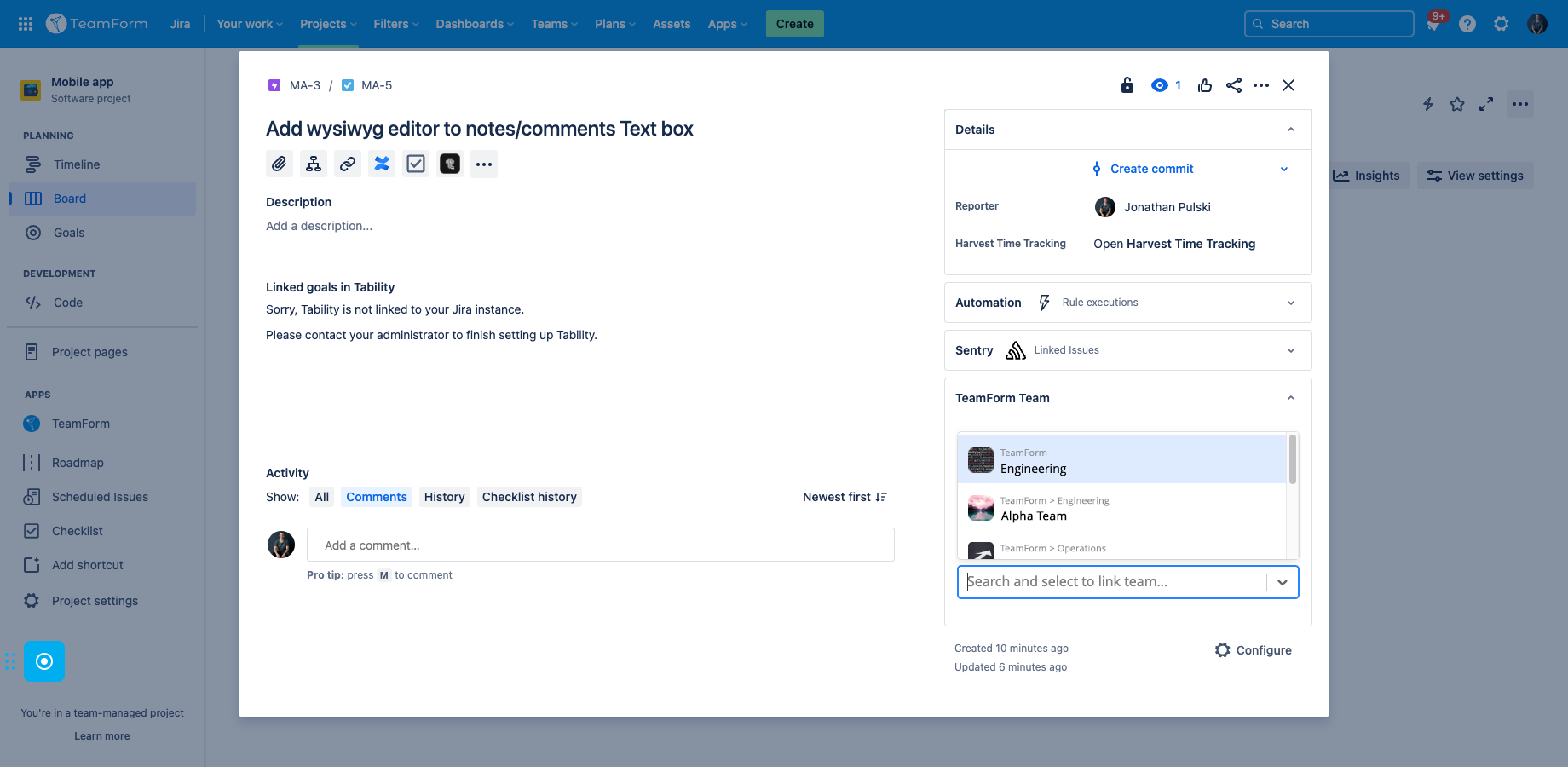The height and width of the screenshot is (767, 1568).
Task: Expand the Automation panel chevron
Action: click(x=1291, y=303)
